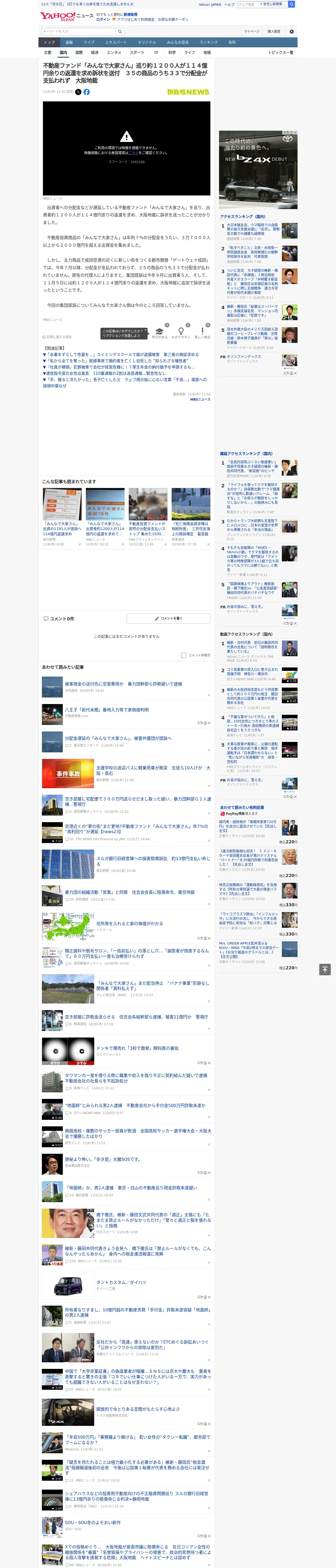
Task: Click the MBSニュース source link below article
Action: point(200,399)
